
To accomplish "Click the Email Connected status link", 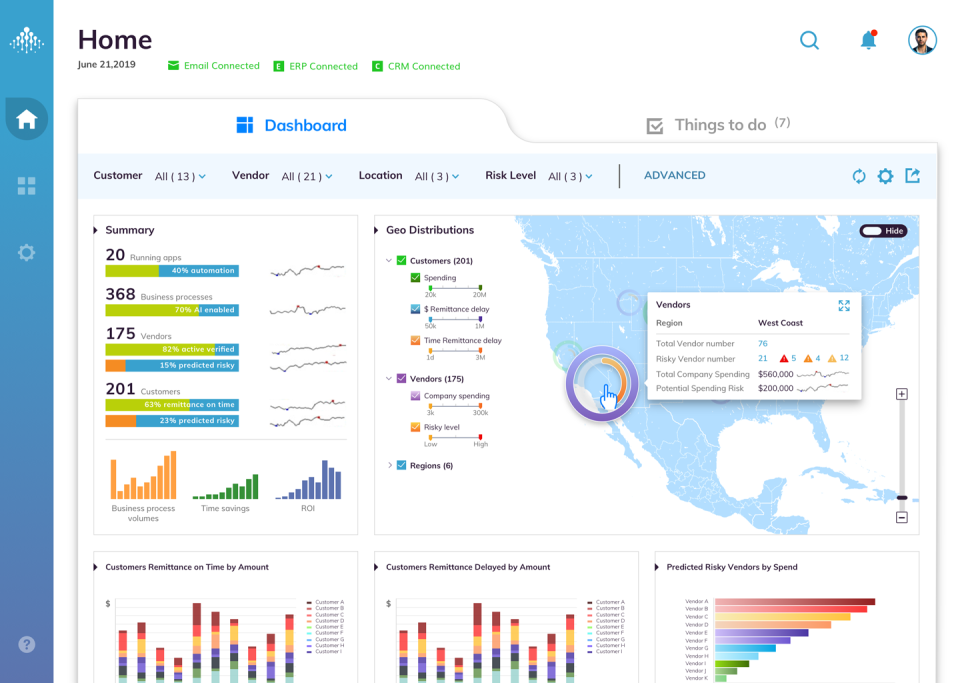I will [x=213, y=66].
